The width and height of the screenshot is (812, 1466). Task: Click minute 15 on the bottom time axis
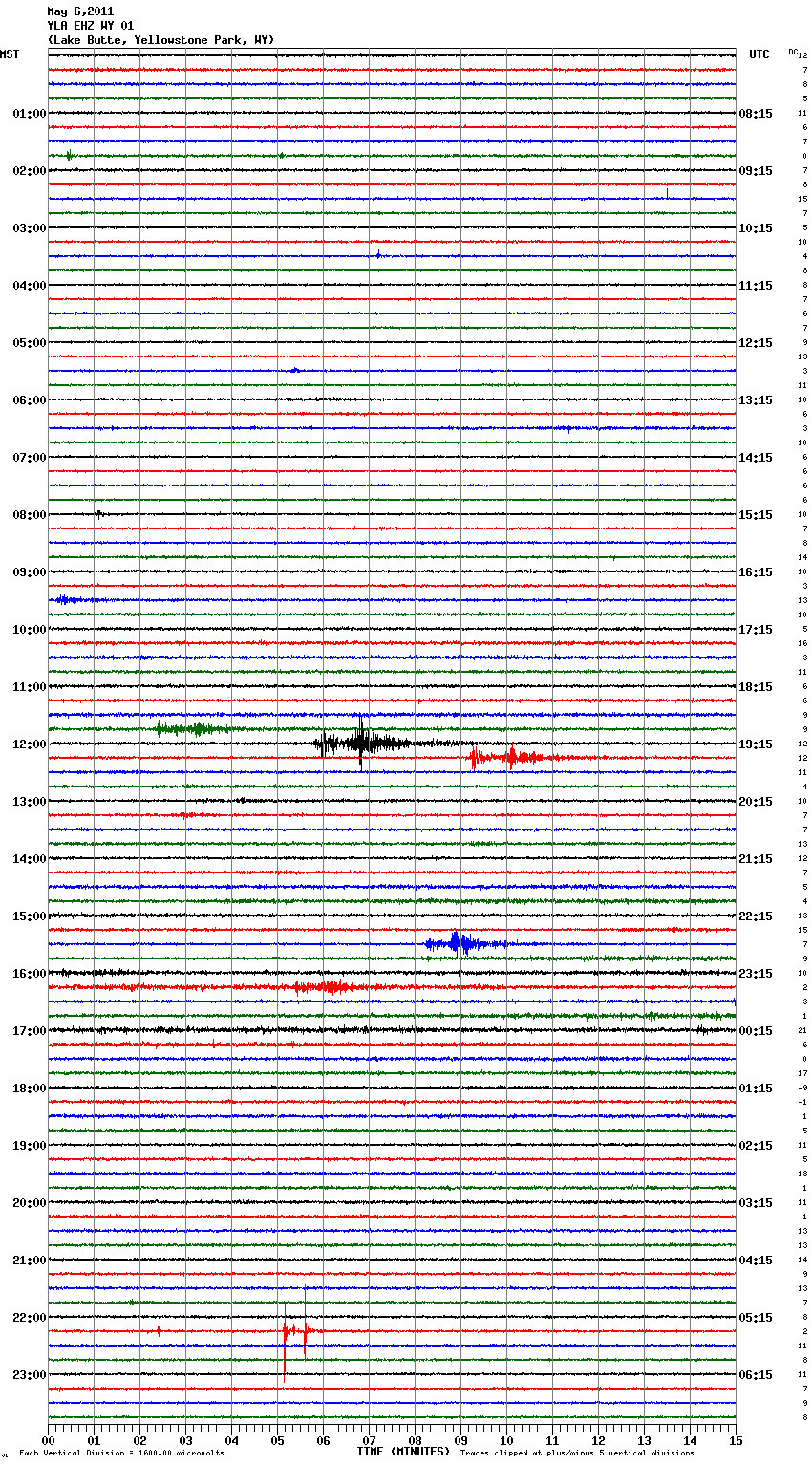(736, 1440)
